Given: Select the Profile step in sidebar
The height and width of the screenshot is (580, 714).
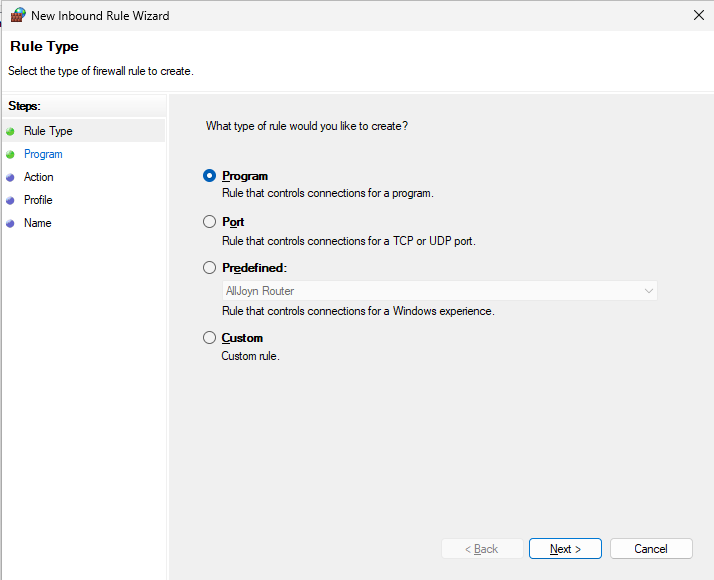Looking at the screenshot, I should (38, 200).
